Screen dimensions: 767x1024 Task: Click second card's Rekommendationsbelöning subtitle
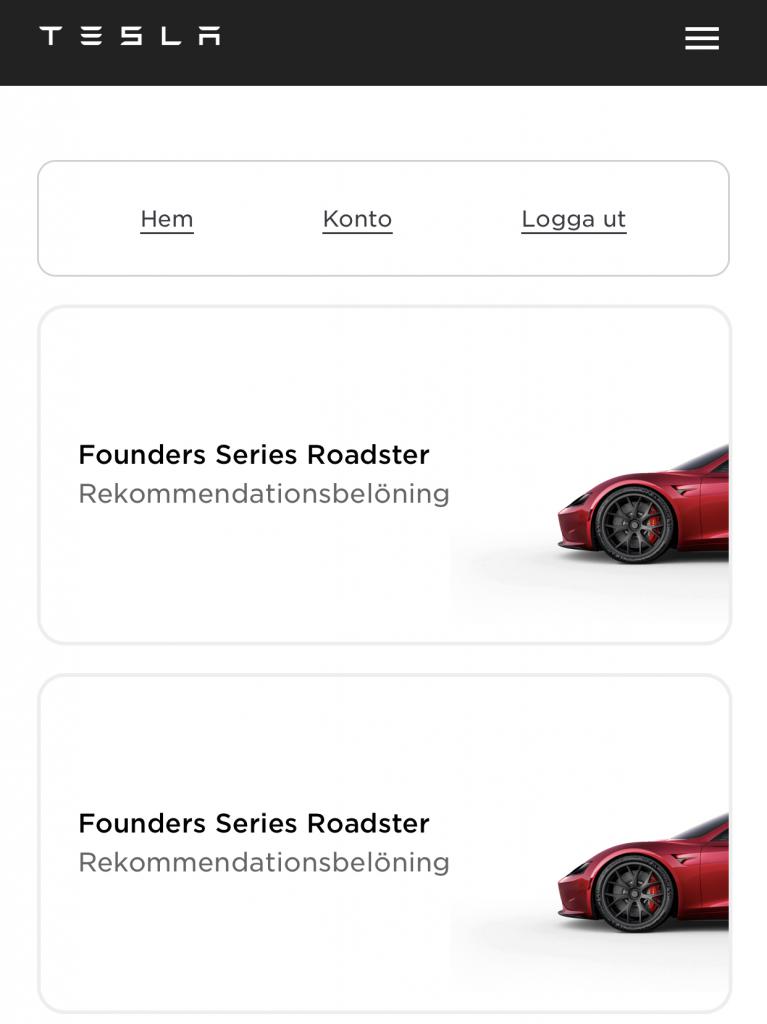coord(264,863)
